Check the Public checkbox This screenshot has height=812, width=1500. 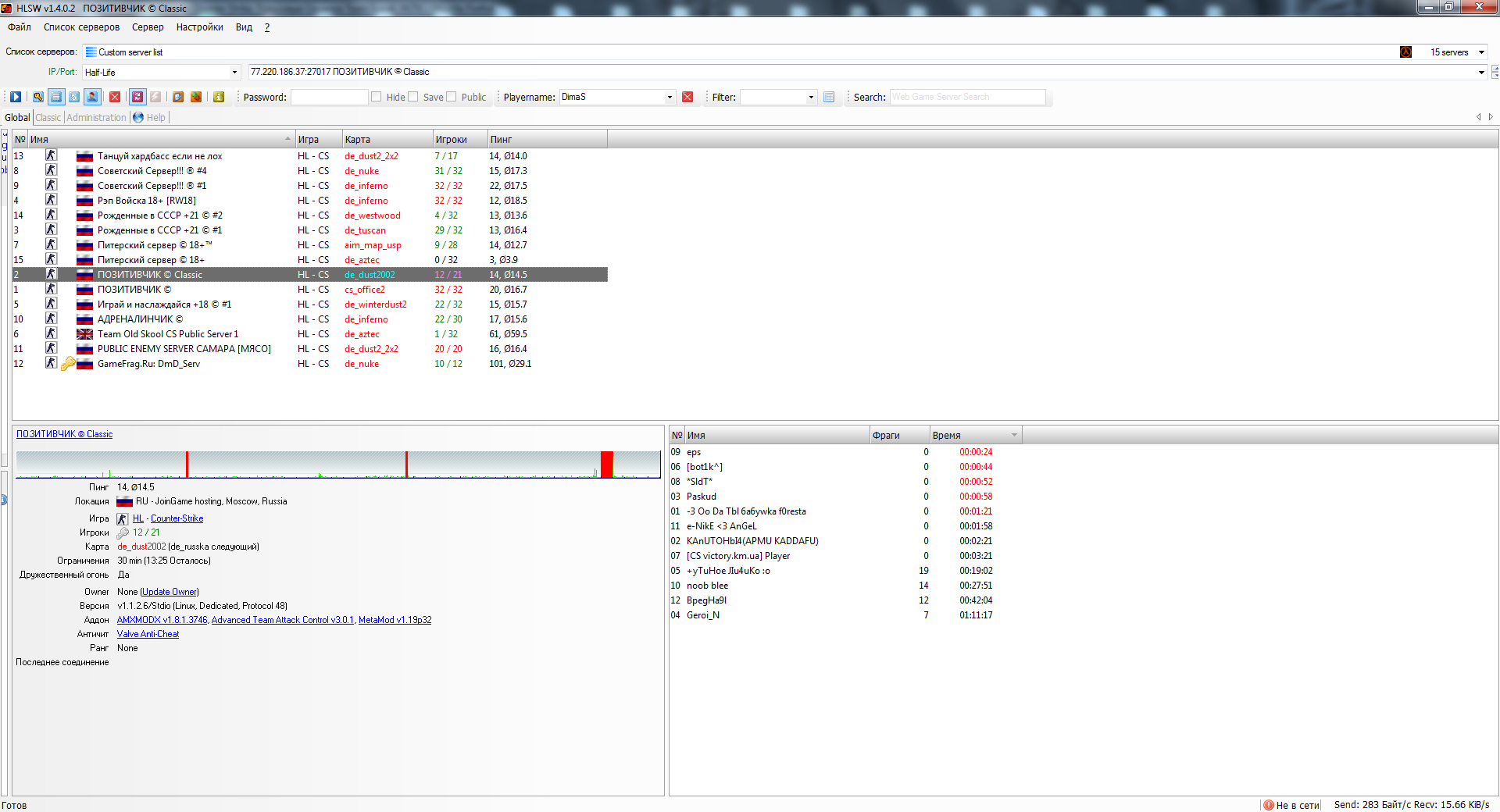tap(452, 97)
